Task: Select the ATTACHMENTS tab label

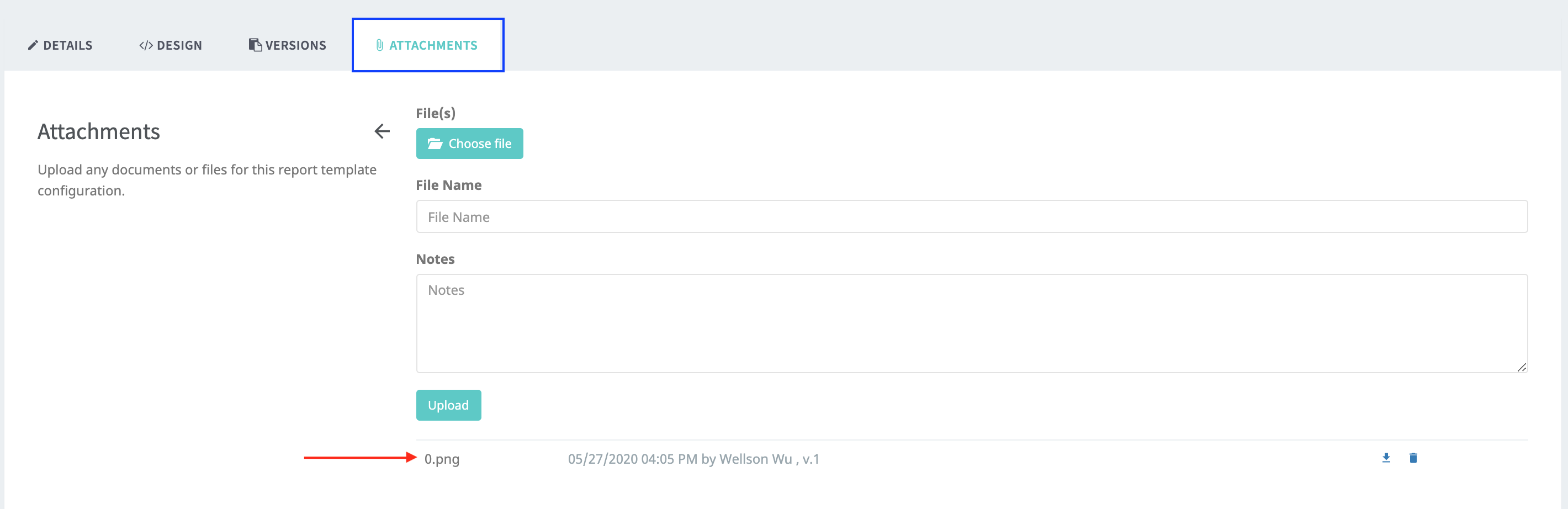Action: coord(433,46)
